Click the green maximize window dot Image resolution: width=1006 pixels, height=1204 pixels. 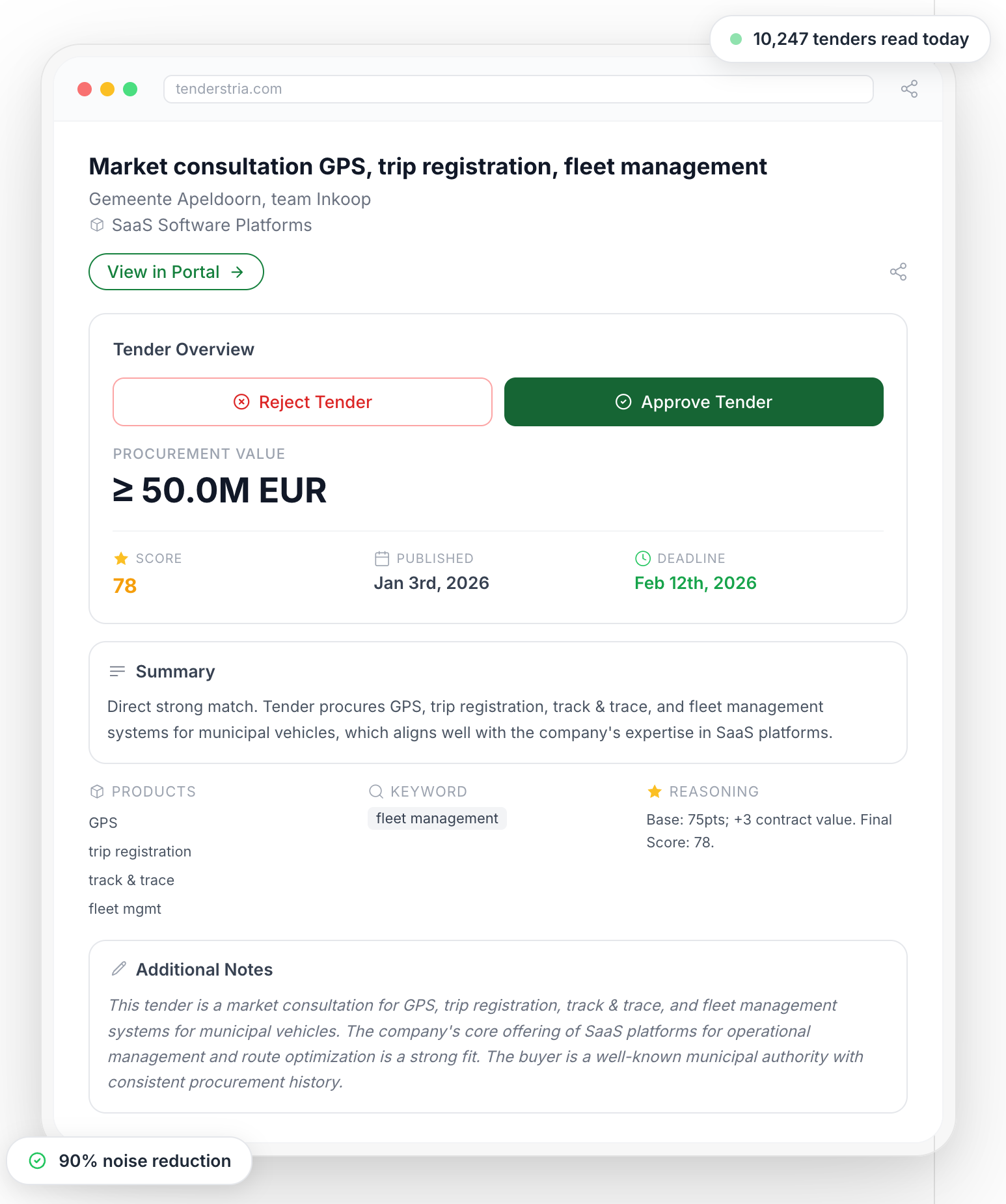(x=130, y=89)
